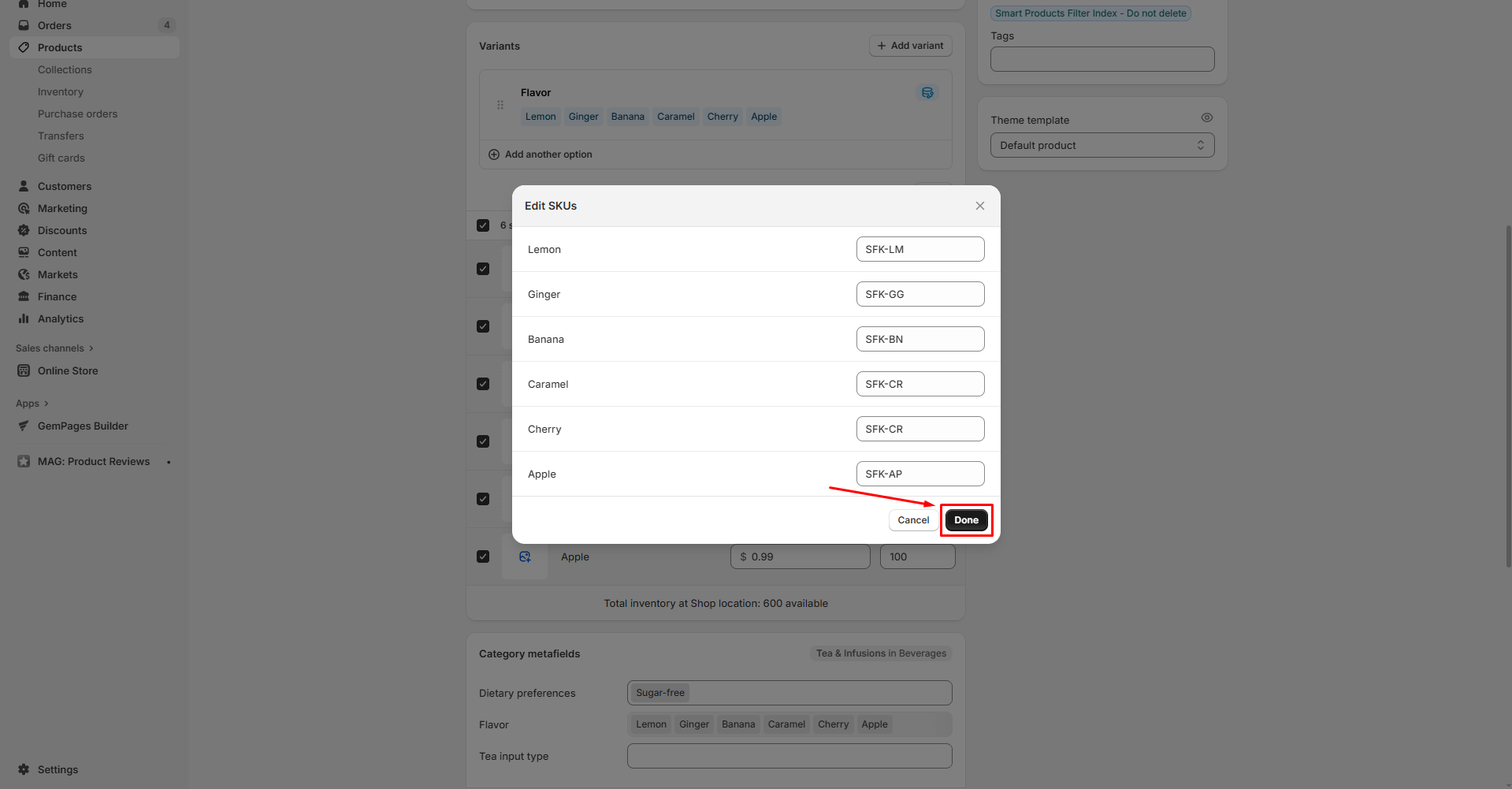Click the Apple variant quantity field

[x=918, y=556]
